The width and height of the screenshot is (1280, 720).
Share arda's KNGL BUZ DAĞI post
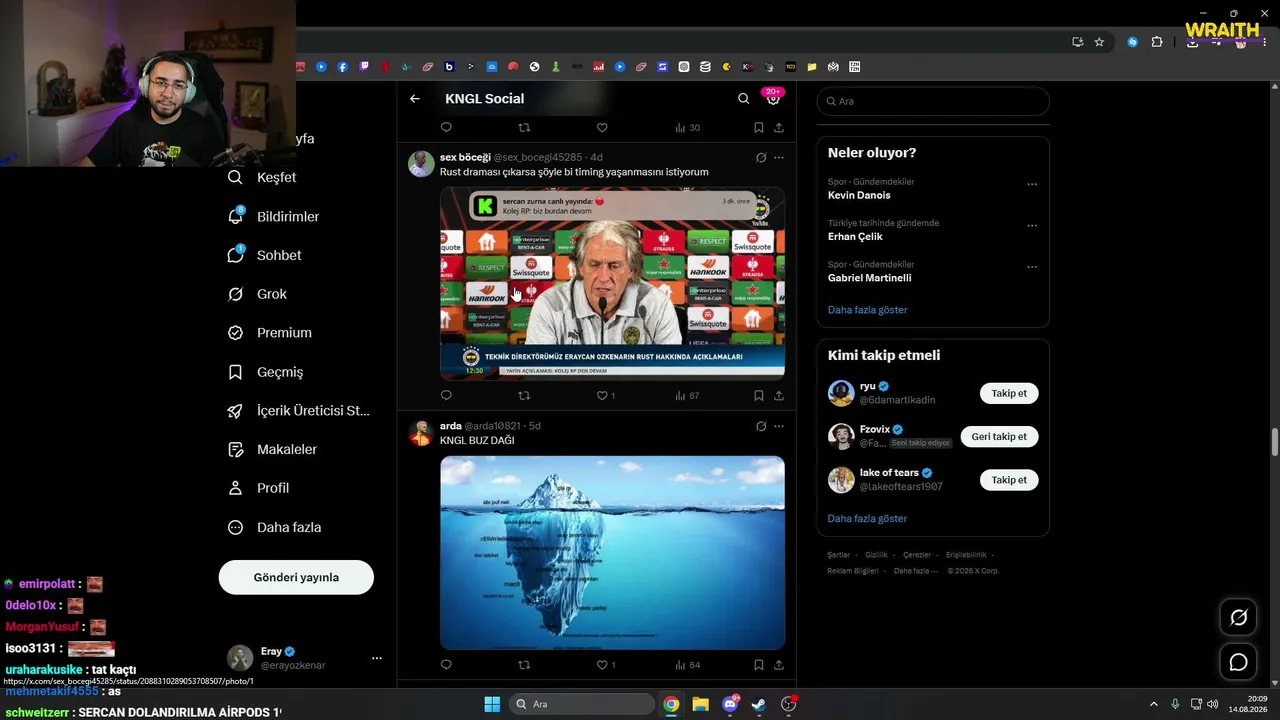coord(779,665)
